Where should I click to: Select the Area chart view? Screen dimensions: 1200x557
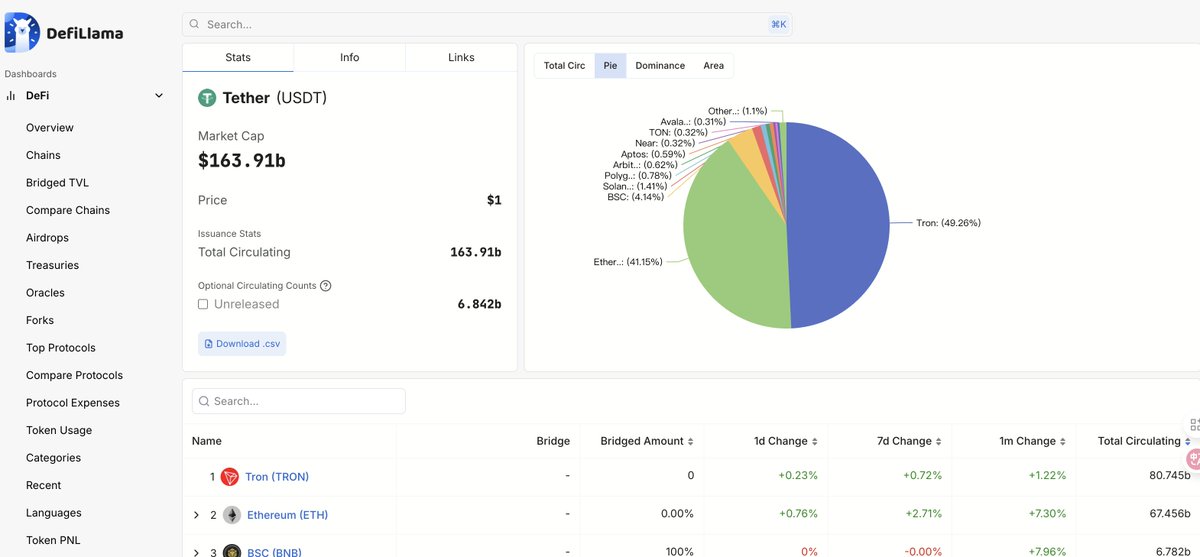pos(713,66)
